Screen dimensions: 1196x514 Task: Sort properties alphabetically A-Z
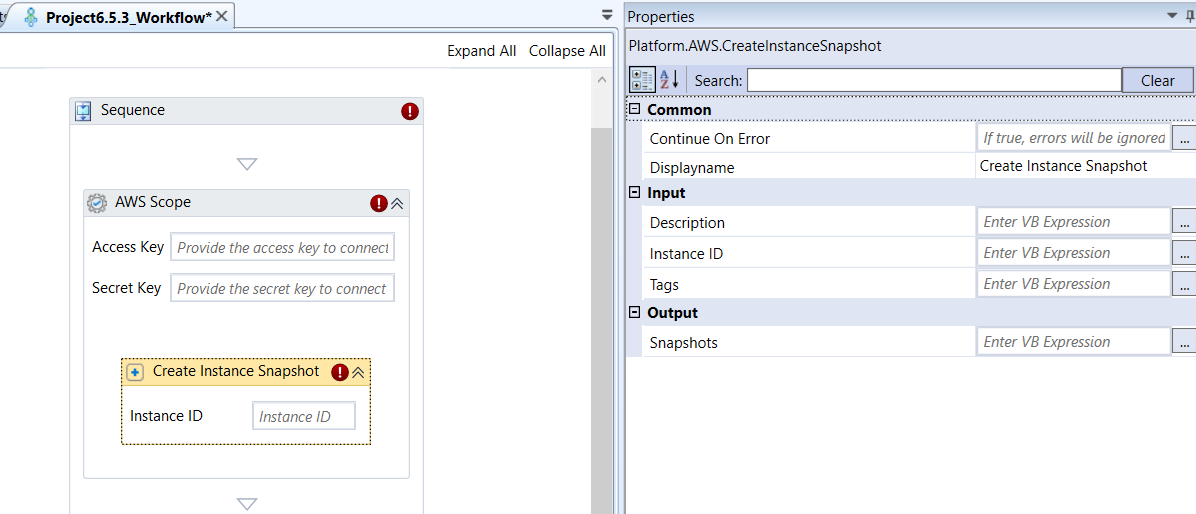tap(669, 80)
